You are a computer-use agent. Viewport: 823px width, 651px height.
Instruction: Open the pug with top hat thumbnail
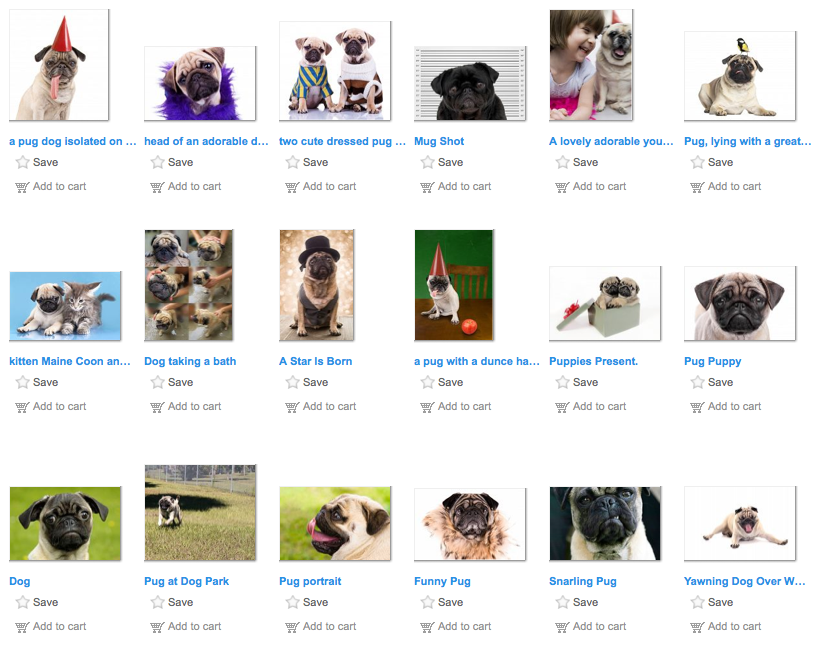click(x=316, y=285)
